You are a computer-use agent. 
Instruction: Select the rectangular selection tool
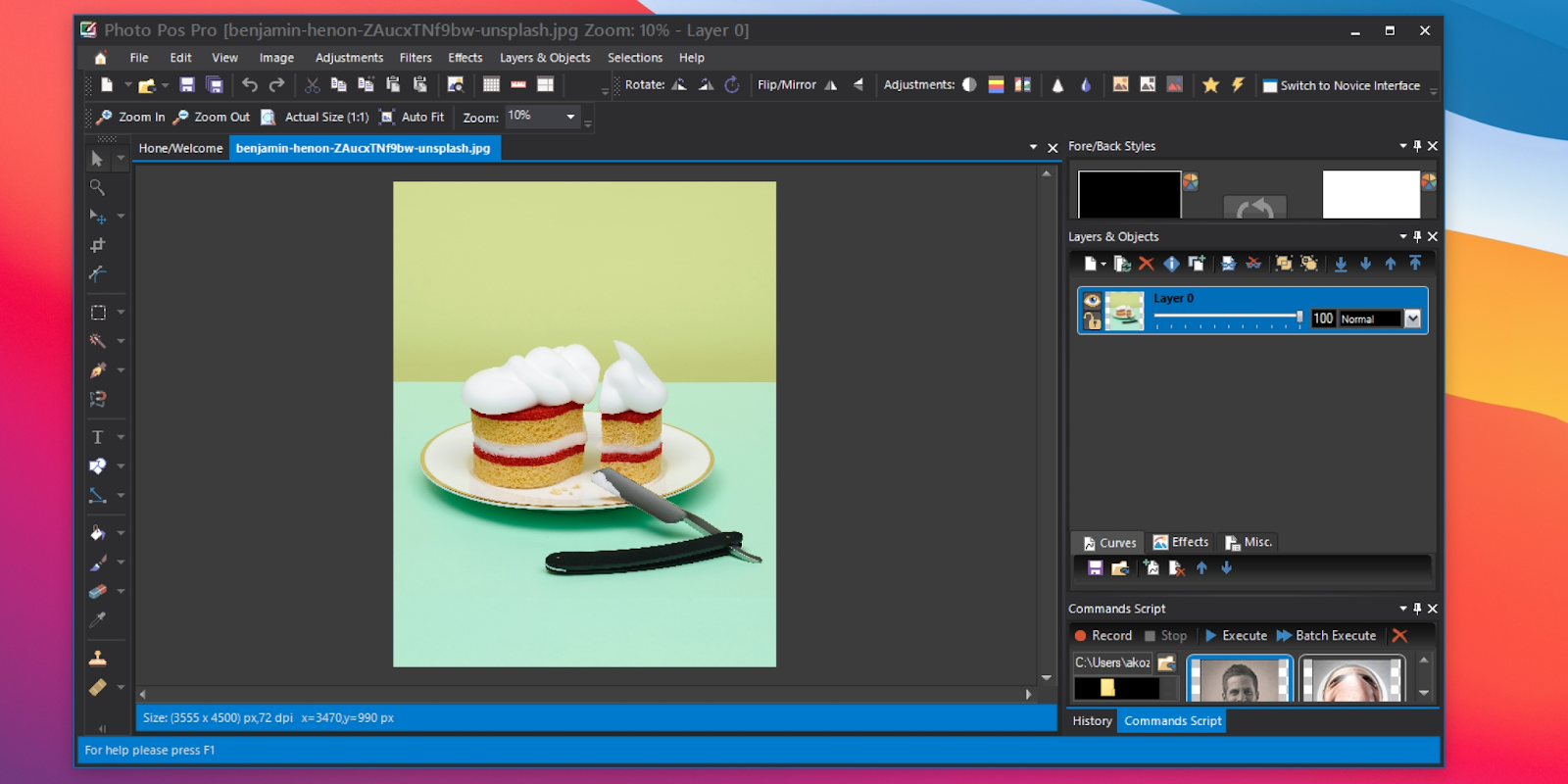pos(98,313)
